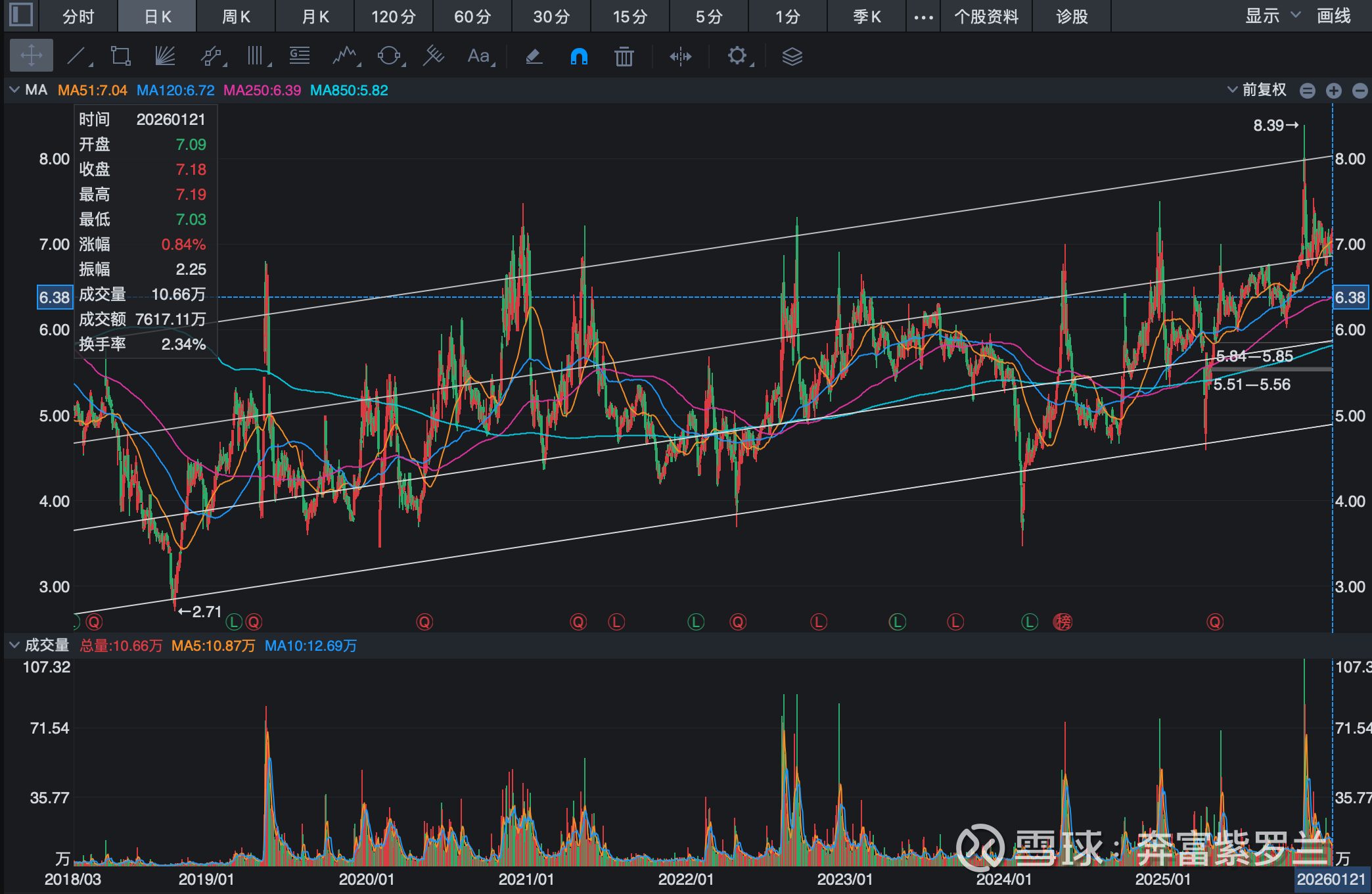Click the MA250 magenta indicator label
1372x894 pixels.
262,90
